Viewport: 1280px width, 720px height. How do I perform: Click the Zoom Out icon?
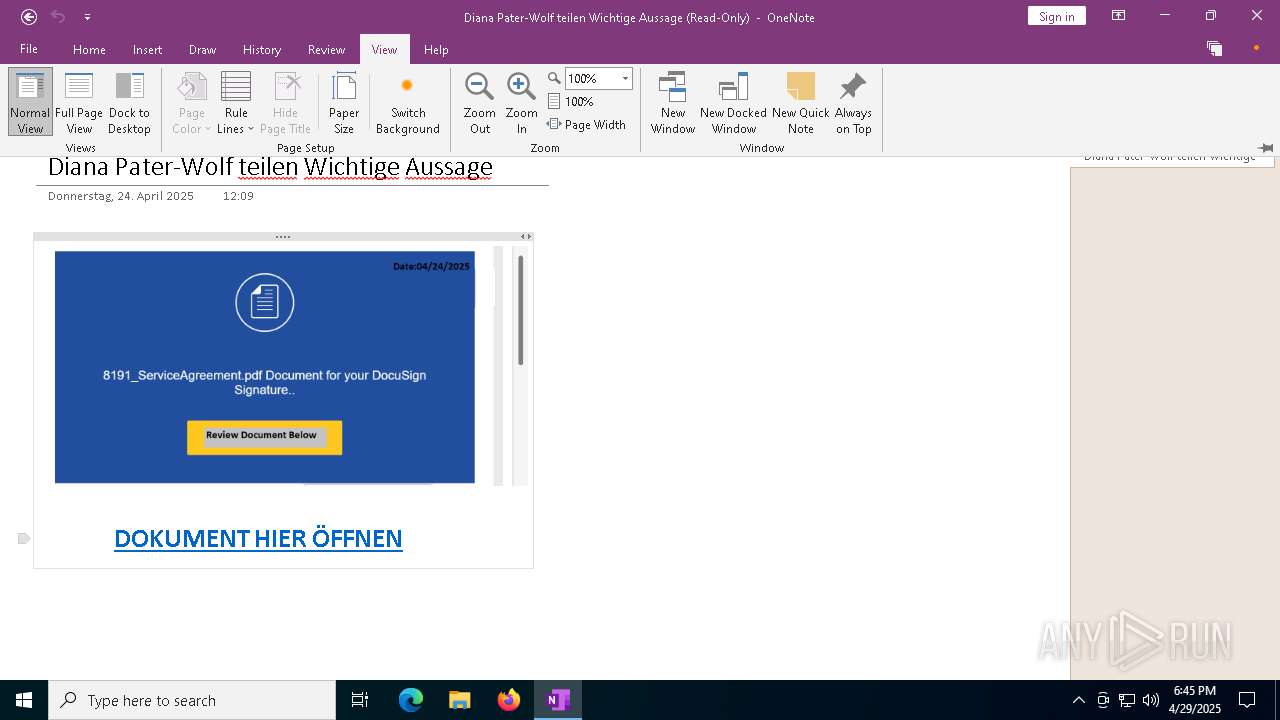point(480,88)
